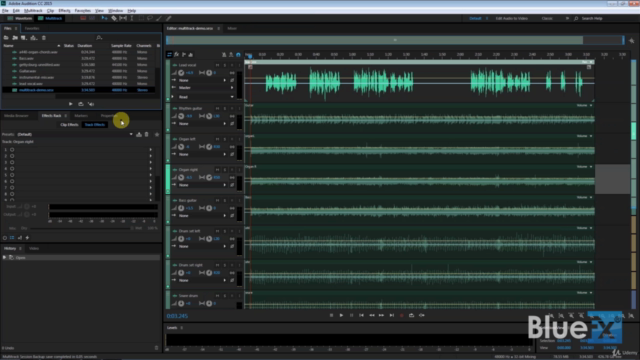This screenshot has height=360, width=640.
Task: Click the red Record button
Action: coord(402,315)
